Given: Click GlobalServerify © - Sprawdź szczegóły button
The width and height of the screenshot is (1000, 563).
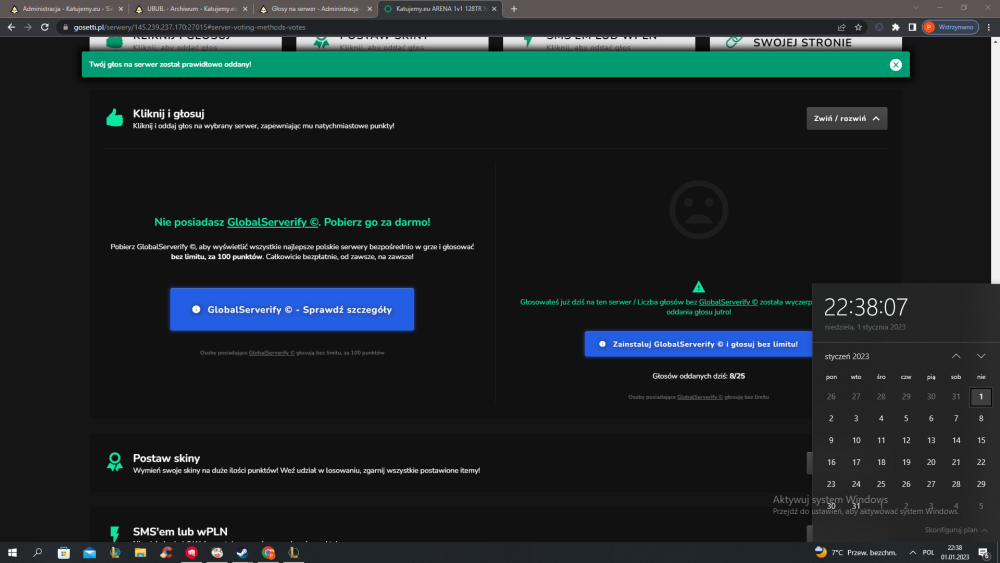Looking at the screenshot, I should pyautogui.click(x=292, y=309).
